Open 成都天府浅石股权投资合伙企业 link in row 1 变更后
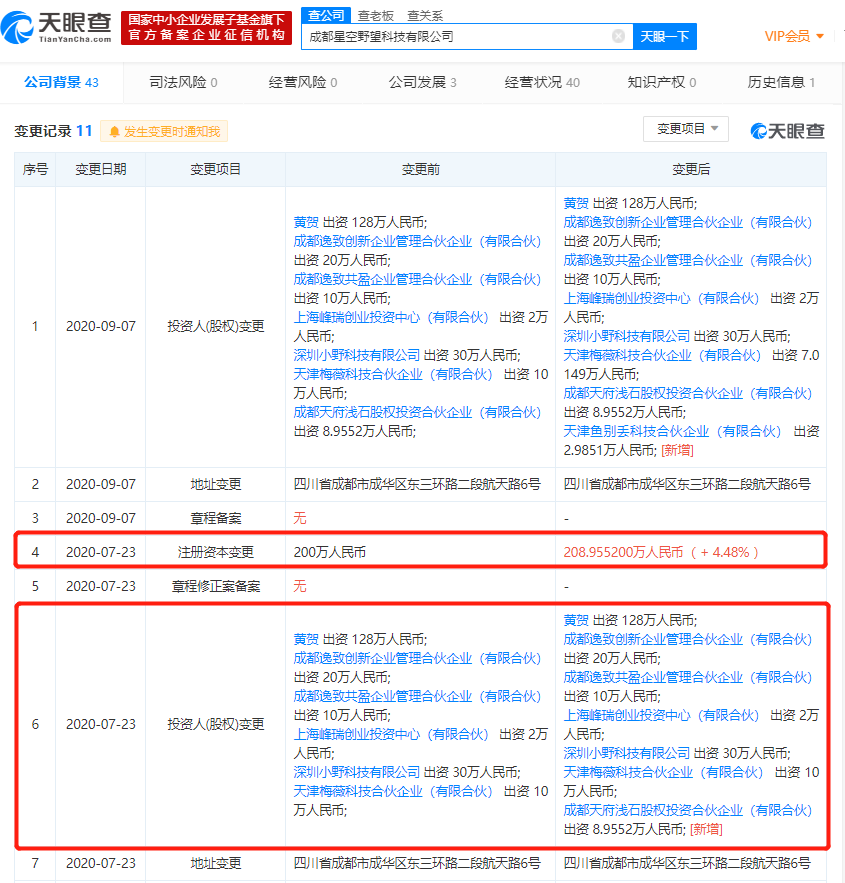 pos(687,393)
